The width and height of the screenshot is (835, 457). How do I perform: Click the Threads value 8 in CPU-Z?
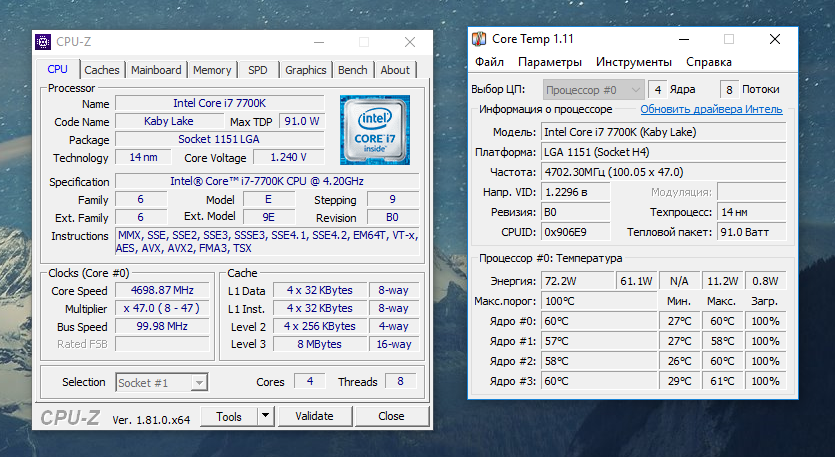(x=400, y=381)
